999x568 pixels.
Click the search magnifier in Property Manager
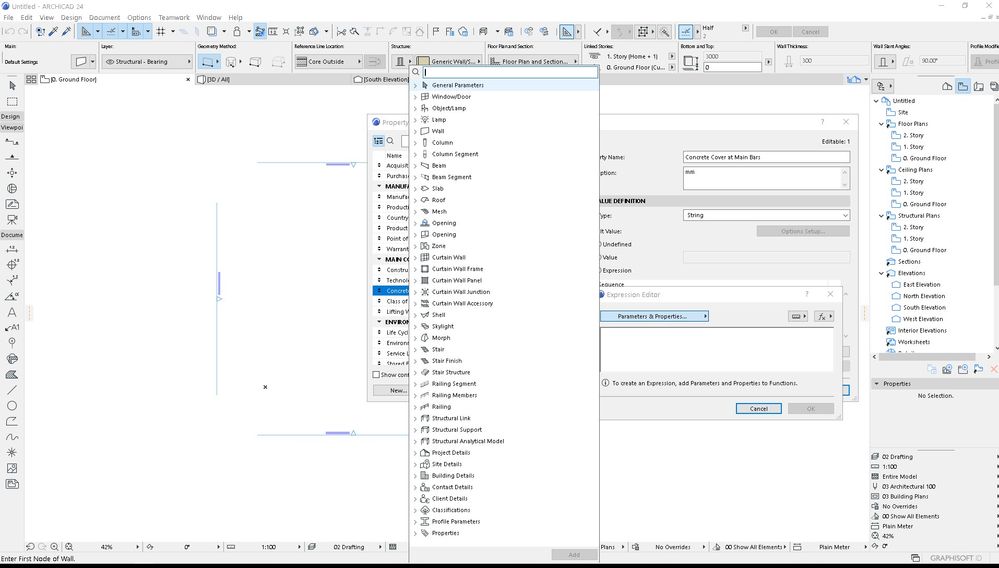click(391, 141)
